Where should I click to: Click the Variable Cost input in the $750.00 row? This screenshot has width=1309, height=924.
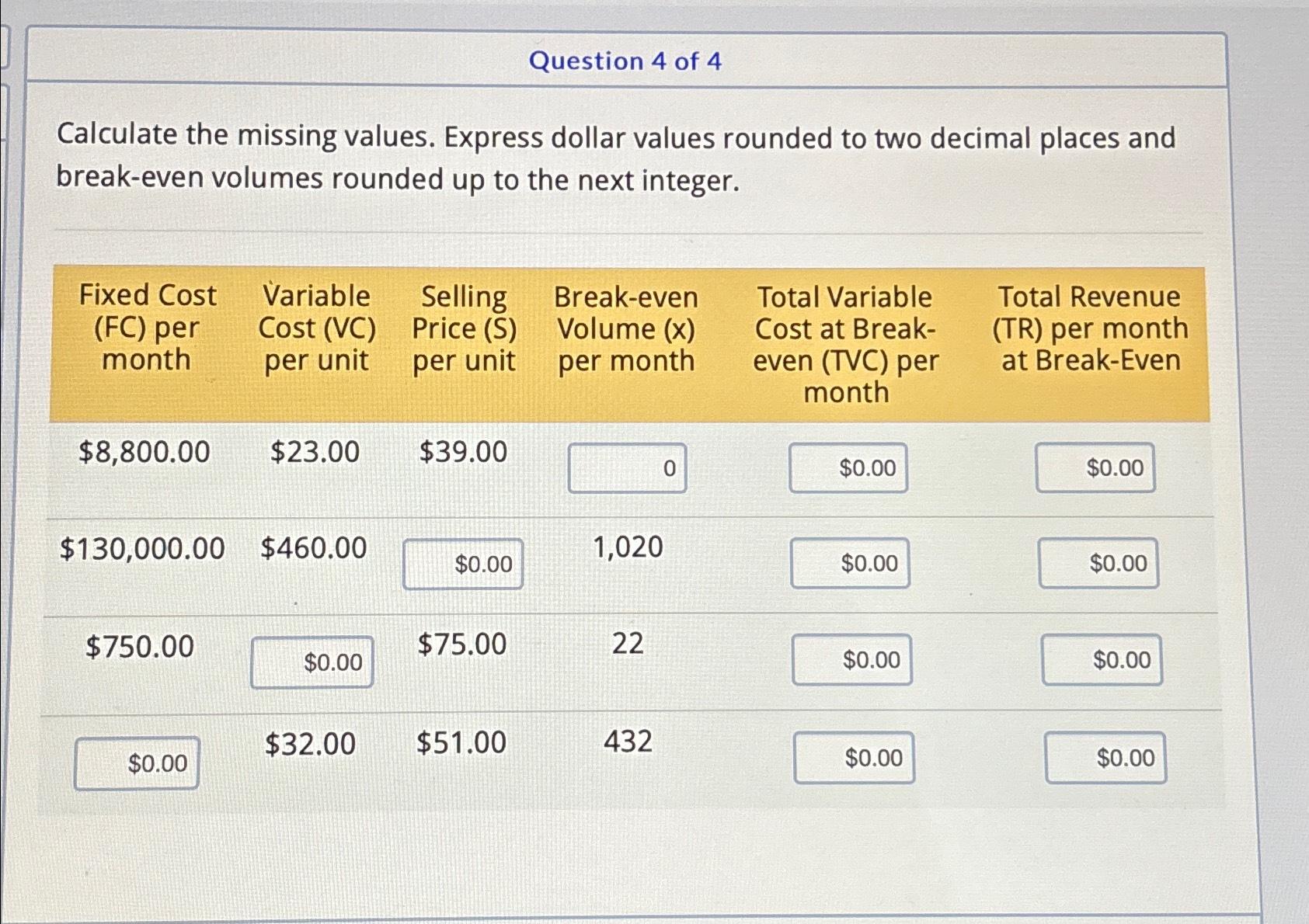[x=311, y=661]
